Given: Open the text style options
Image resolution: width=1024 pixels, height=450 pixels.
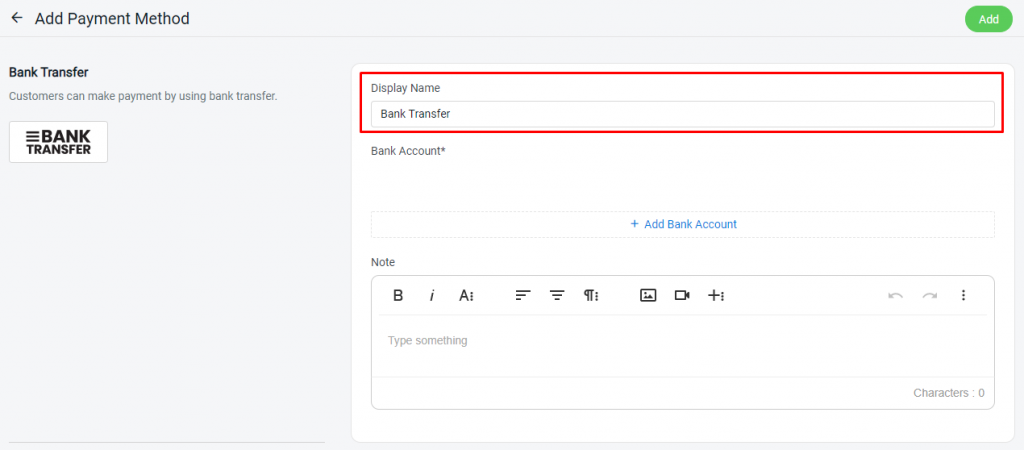Looking at the screenshot, I should 466,296.
